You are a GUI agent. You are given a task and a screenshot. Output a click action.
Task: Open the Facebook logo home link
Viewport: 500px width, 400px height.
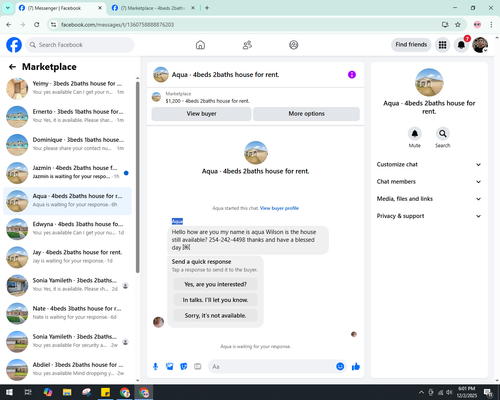tap(14, 45)
